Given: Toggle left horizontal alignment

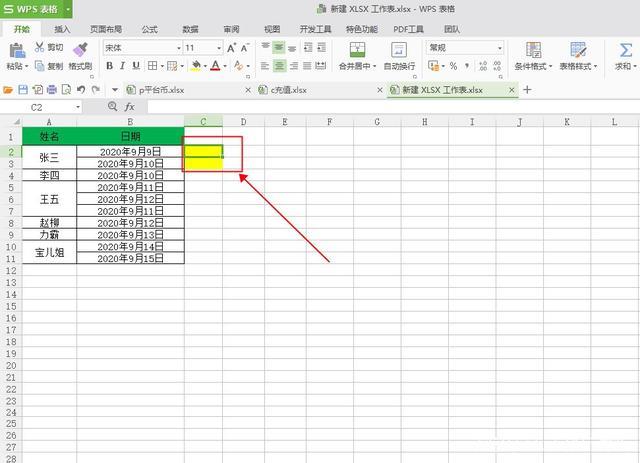Looking at the screenshot, I should [265, 66].
